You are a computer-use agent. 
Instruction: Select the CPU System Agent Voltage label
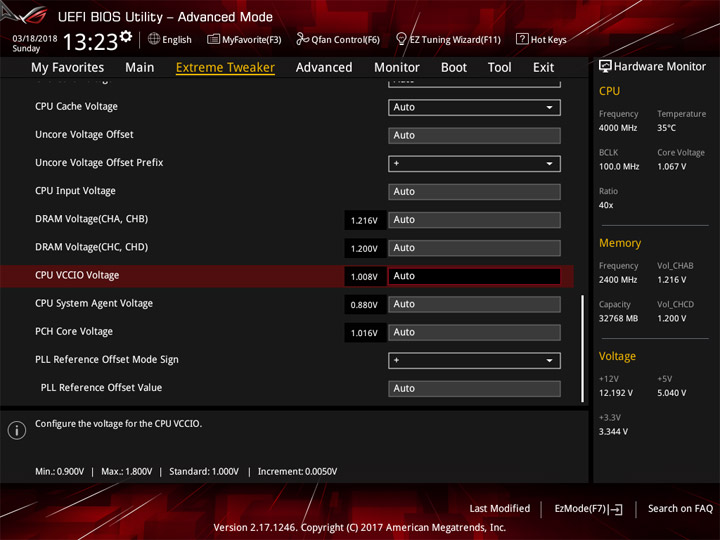tap(94, 304)
